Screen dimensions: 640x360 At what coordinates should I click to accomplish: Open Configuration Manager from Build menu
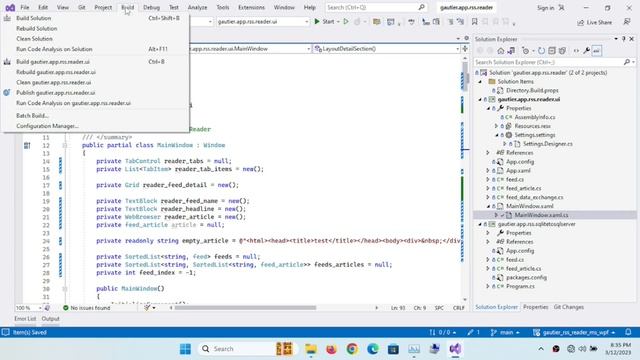pyautogui.click(x=95, y=126)
